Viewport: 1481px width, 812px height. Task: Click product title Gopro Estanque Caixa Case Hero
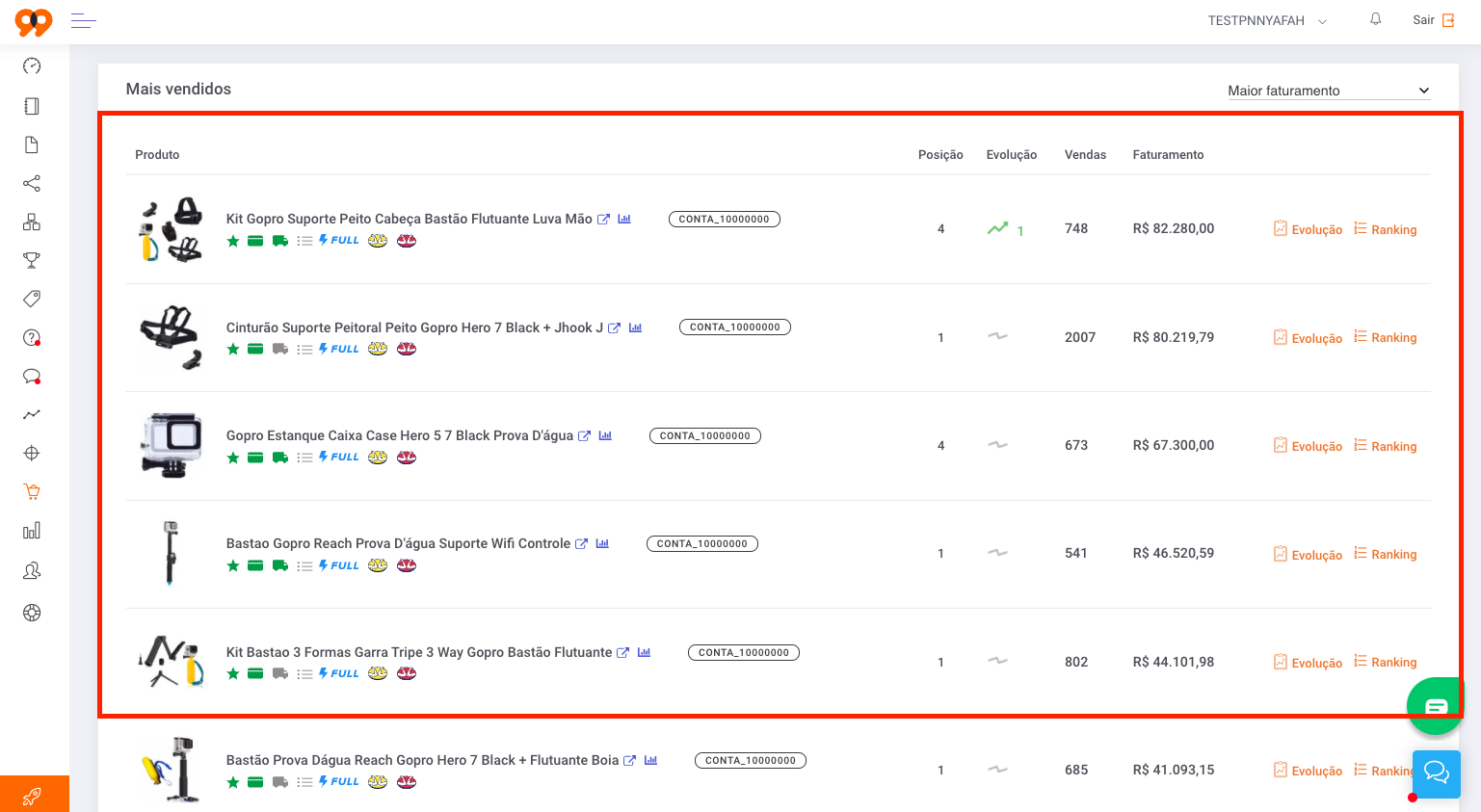pos(400,435)
